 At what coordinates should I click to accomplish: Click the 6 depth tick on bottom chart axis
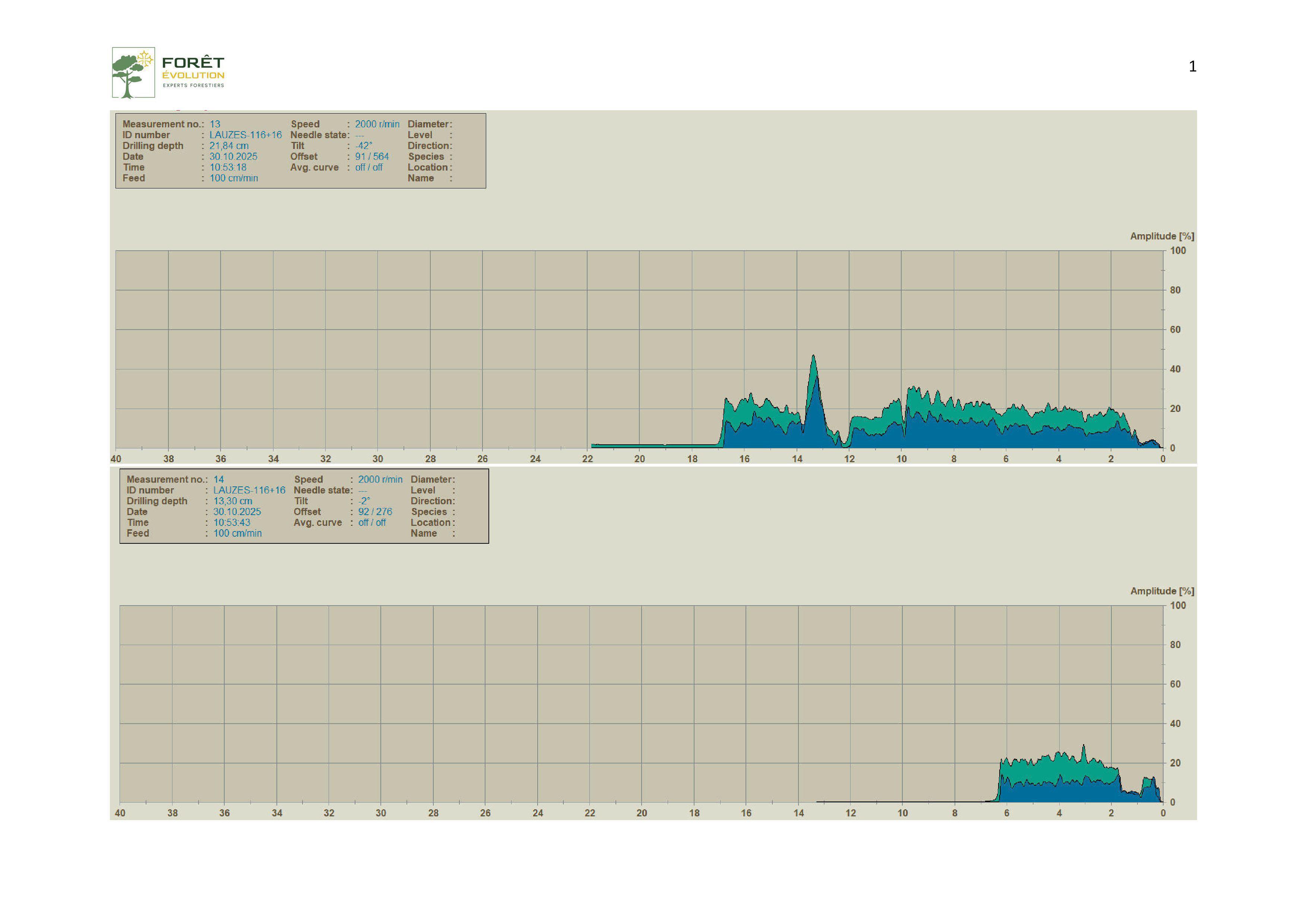coord(1006,814)
